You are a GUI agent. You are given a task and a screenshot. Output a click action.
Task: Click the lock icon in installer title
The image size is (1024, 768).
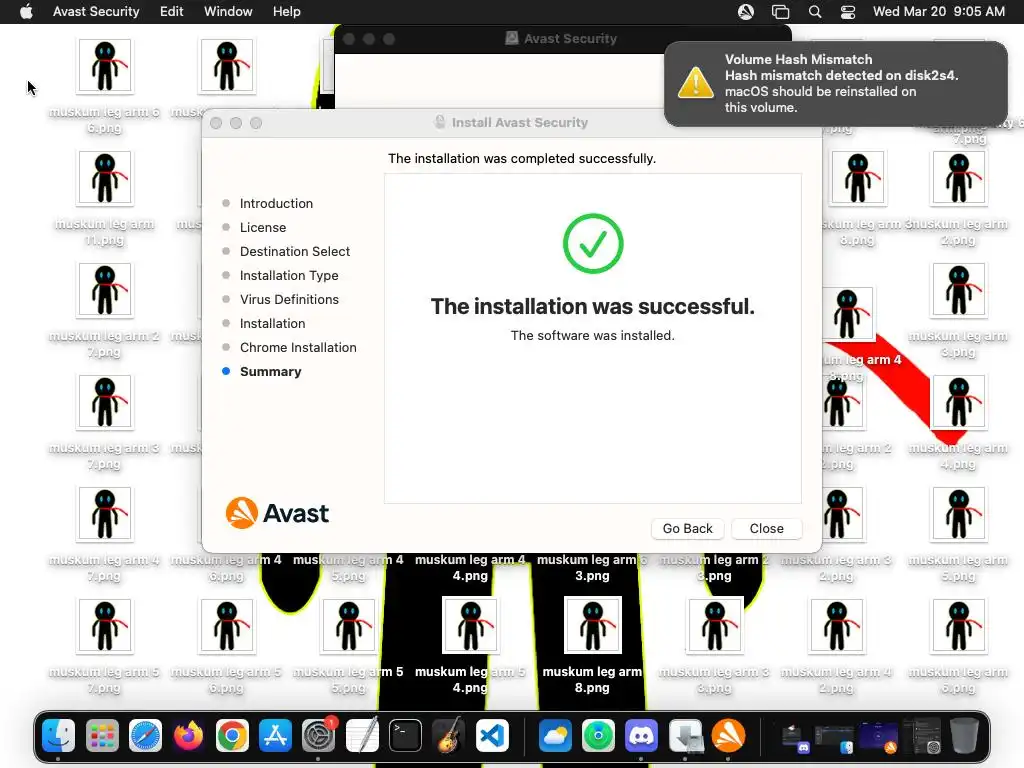click(440, 122)
